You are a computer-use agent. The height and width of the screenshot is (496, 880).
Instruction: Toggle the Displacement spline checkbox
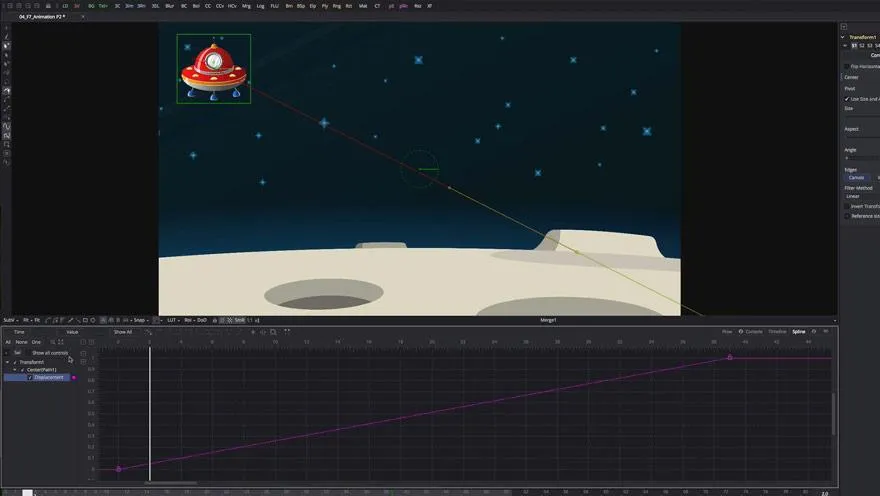click(30, 378)
